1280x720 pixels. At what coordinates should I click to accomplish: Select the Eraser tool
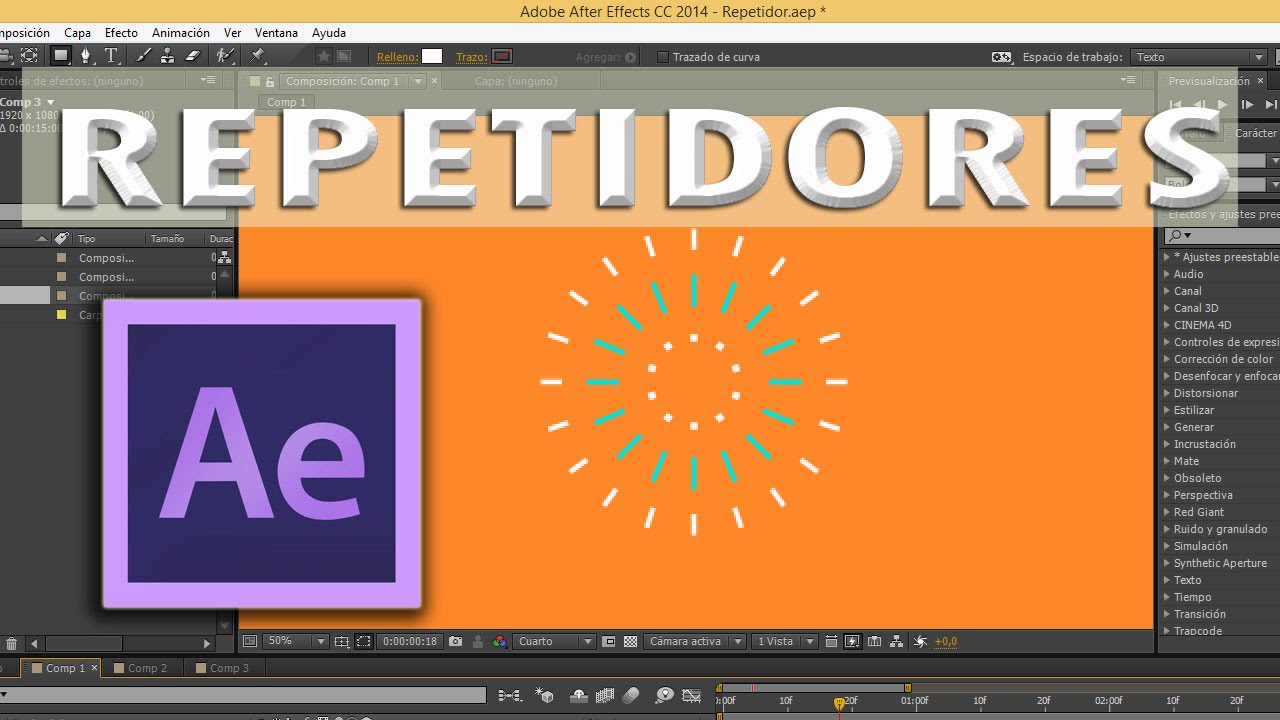pyautogui.click(x=193, y=56)
